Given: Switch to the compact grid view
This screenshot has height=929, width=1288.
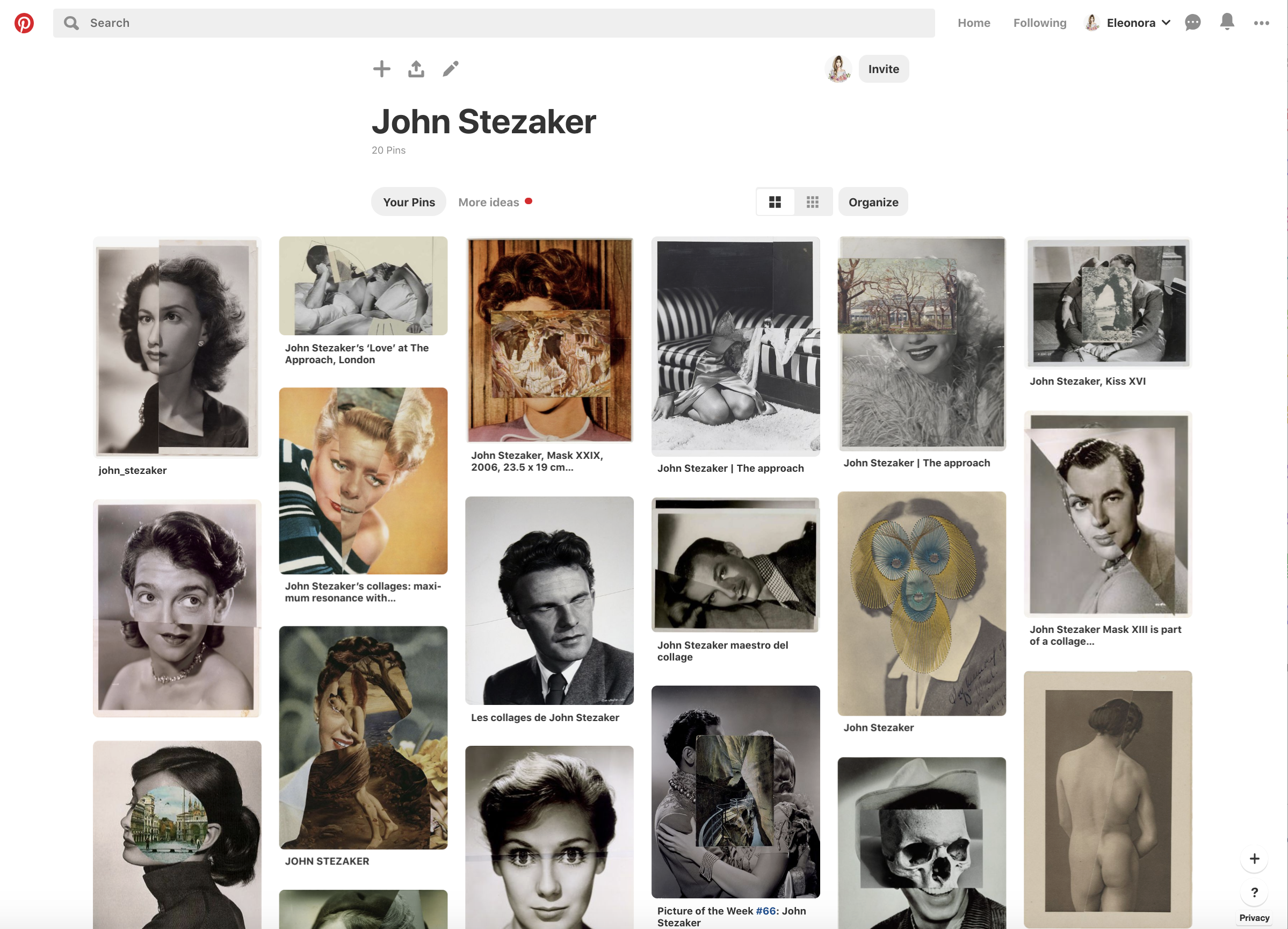Looking at the screenshot, I should click(813, 202).
